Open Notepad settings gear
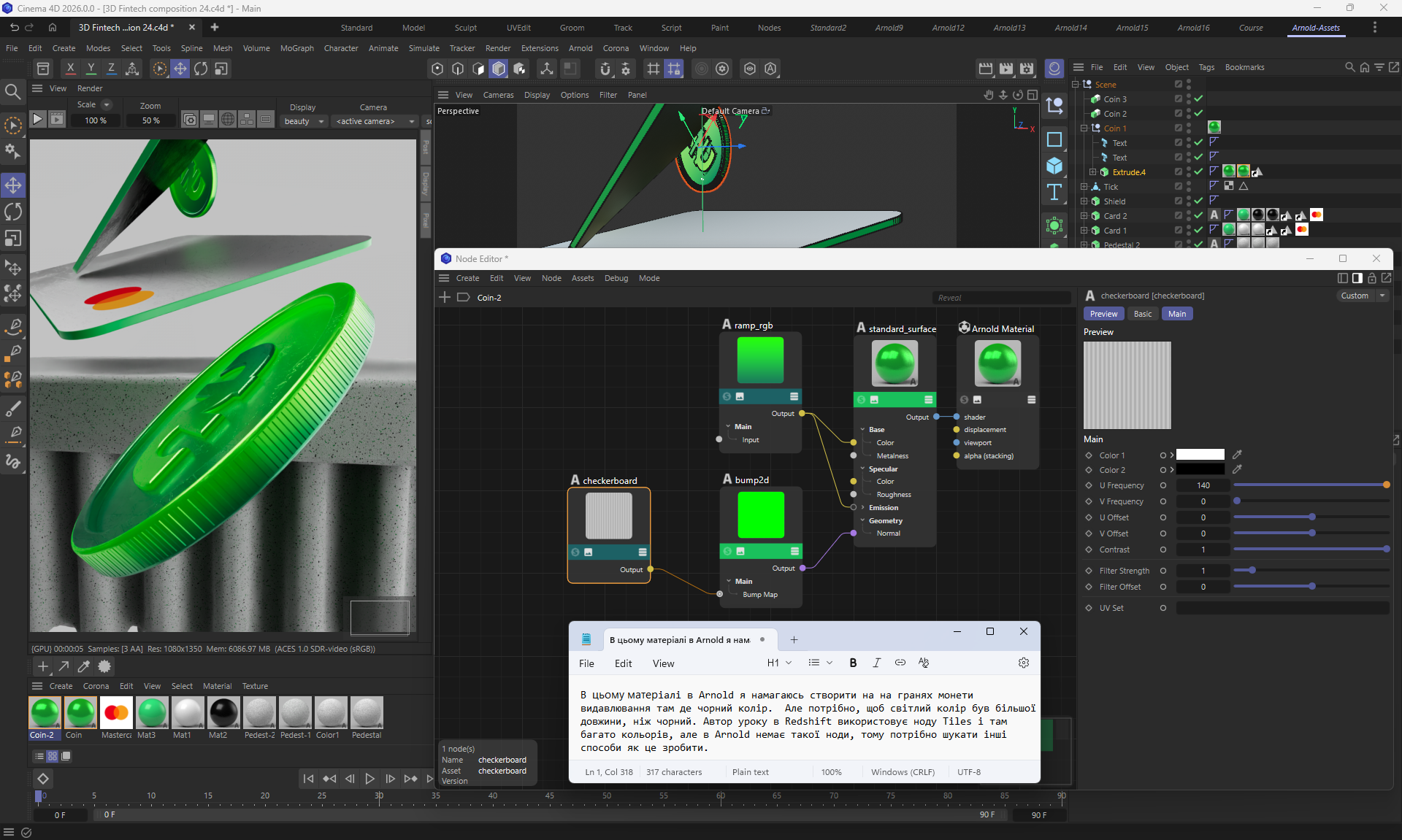The height and width of the screenshot is (840, 1402). click(x=1024, y=663)
